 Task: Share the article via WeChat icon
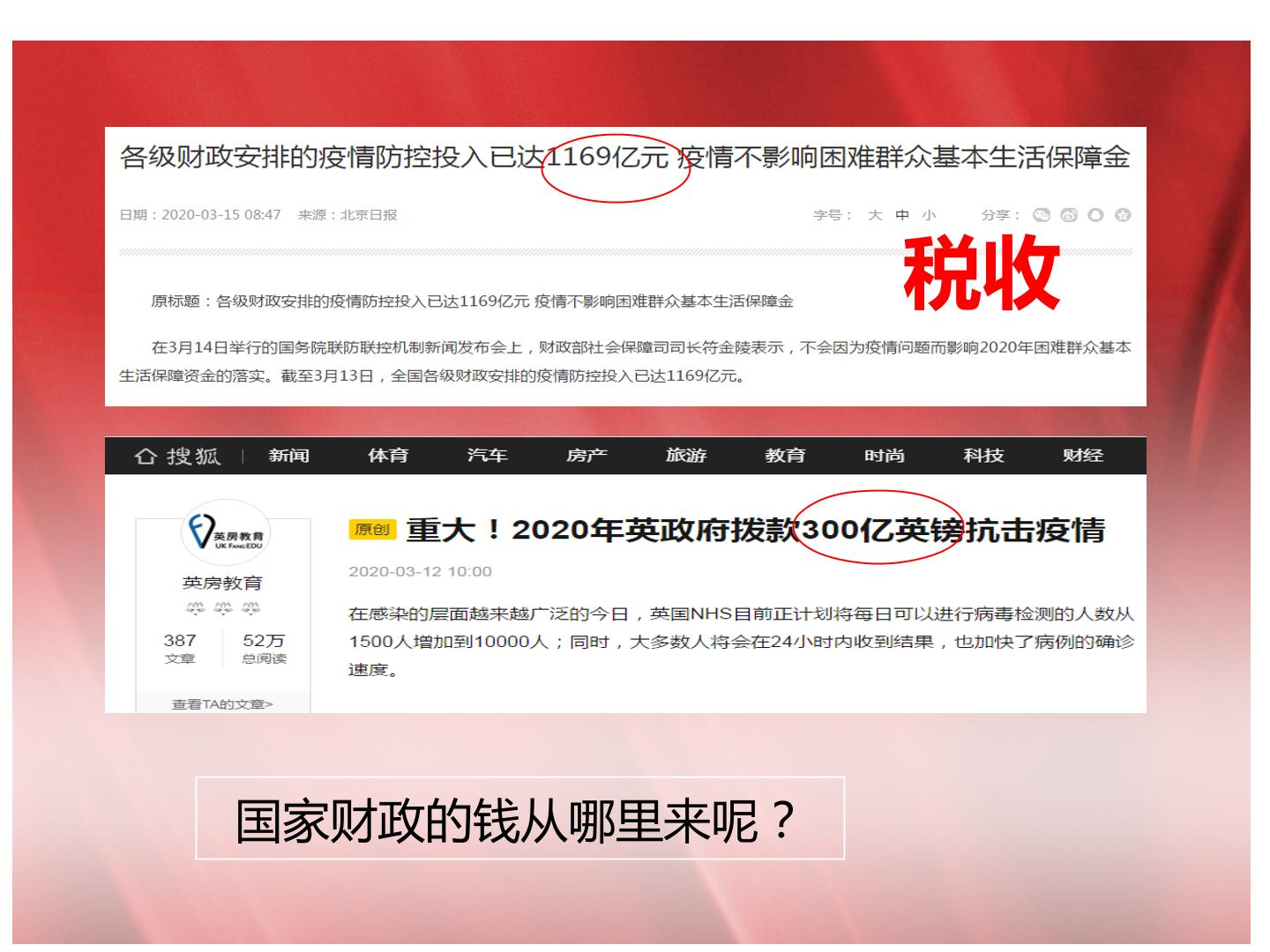1042,215
